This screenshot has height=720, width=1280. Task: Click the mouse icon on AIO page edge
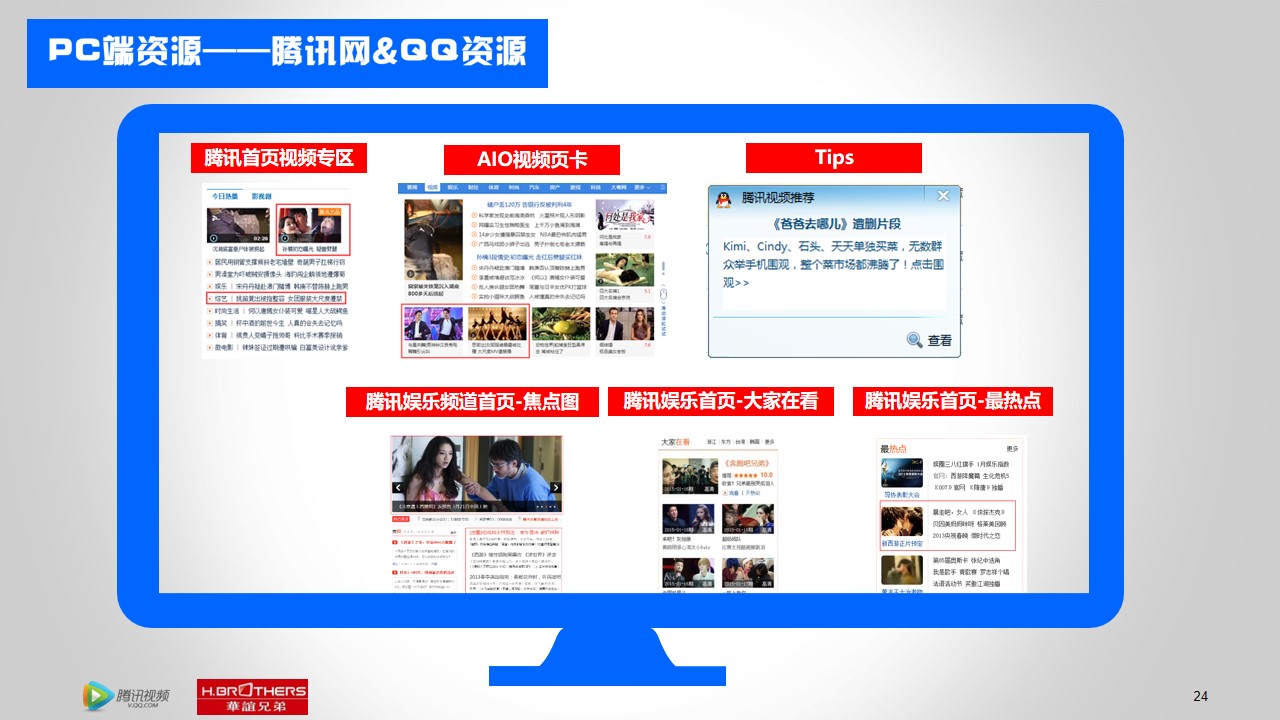point(663,294)
